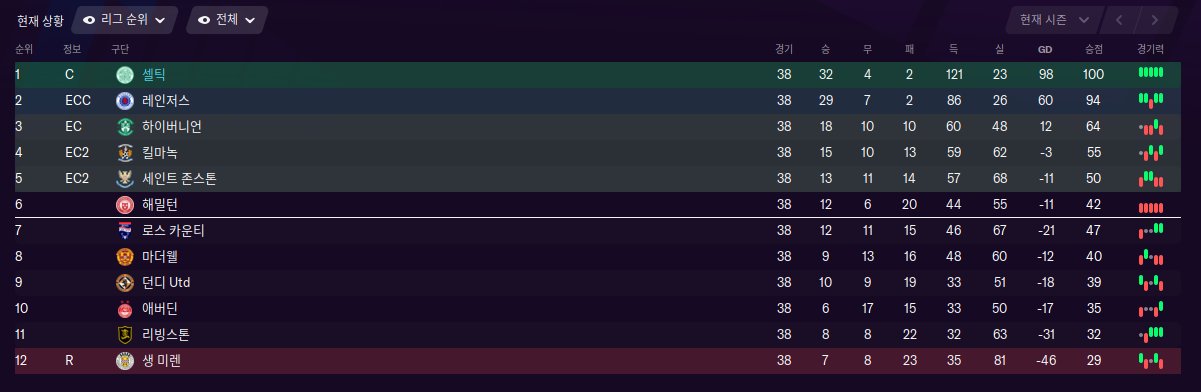1201x392 pixels.
Task: Expand the 현재 시즌 season selector
Action: pos(1055,20)
